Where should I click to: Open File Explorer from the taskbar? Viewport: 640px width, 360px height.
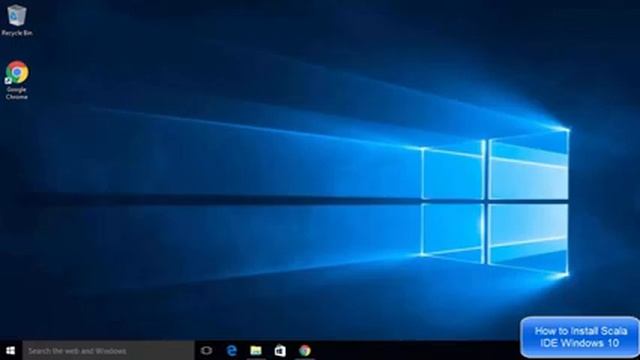[x=256, y=351]
